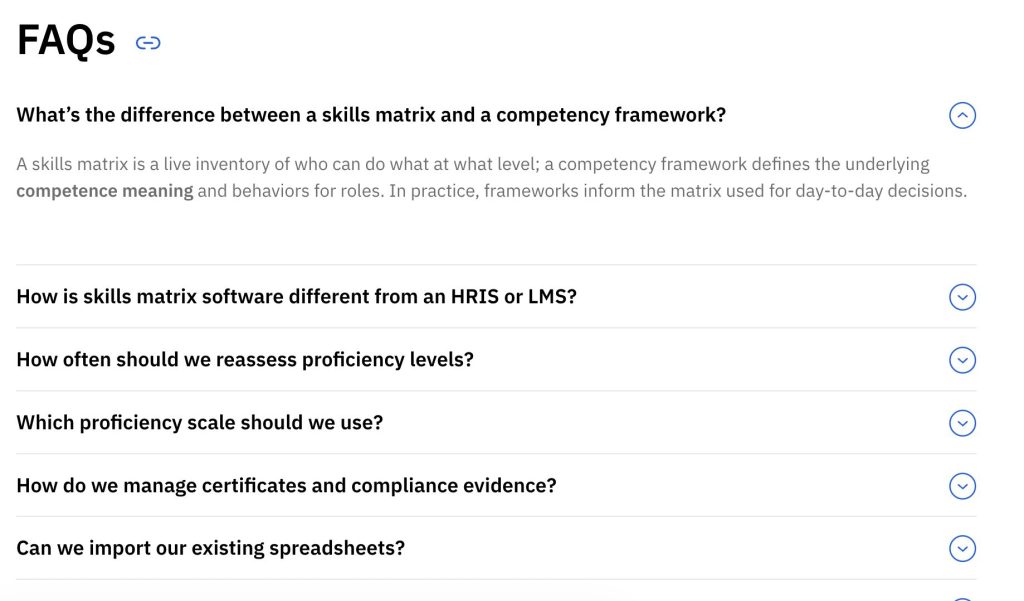Select the FAQs page heading
This screenshot has height=601, width=1024.
coord(64,41)
